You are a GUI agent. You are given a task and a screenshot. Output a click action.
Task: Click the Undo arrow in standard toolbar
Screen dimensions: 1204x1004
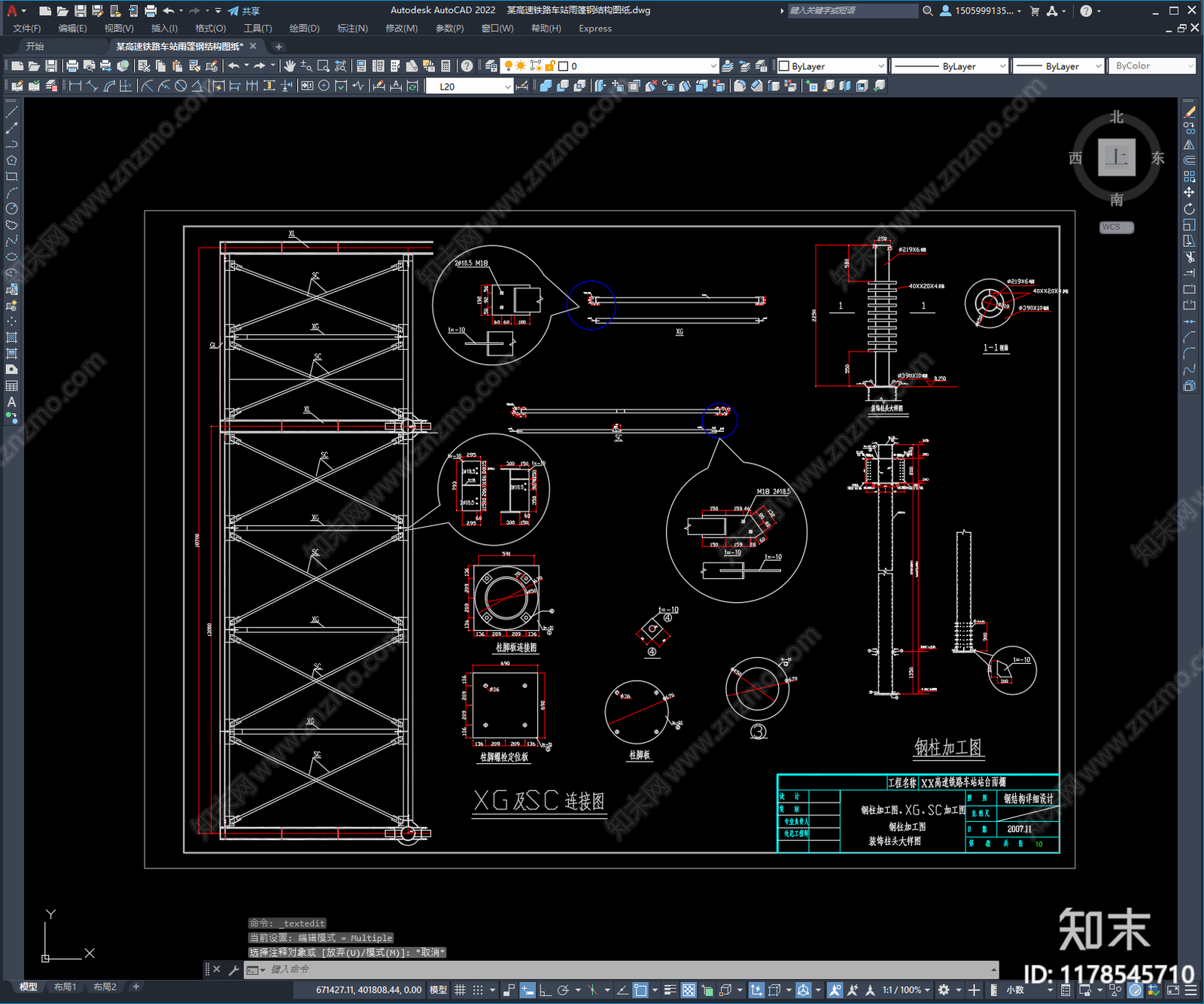pos(234,66)
